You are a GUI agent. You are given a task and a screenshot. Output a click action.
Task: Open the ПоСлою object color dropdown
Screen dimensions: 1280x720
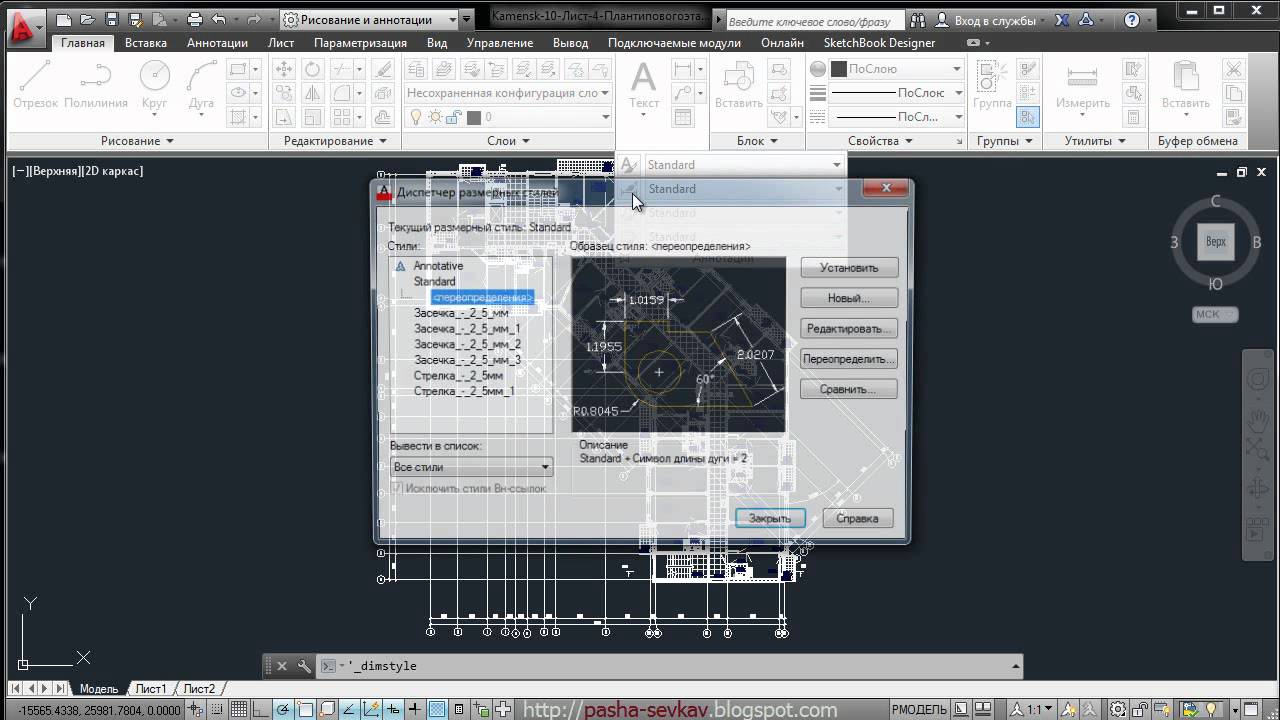coord(896,69)
